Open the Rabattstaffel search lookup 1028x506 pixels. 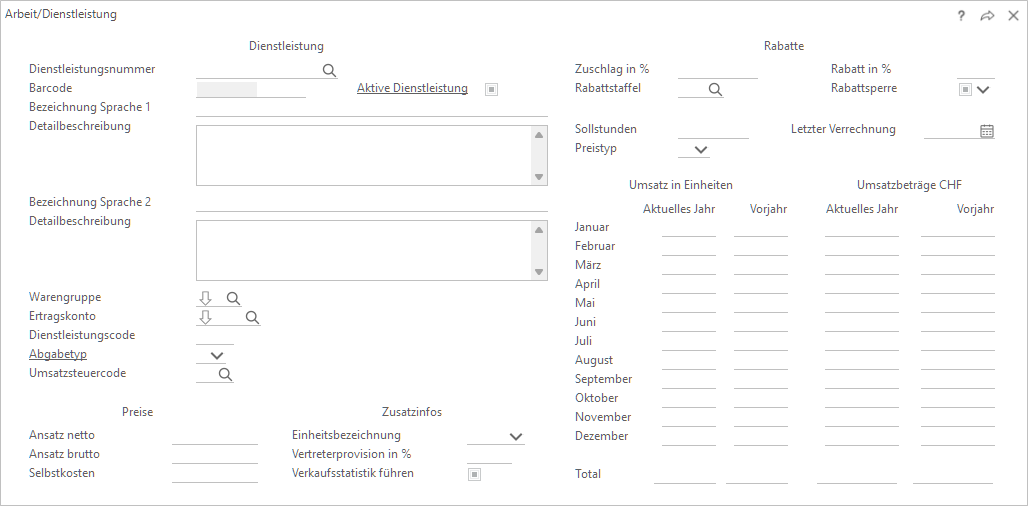click(715, 89)
